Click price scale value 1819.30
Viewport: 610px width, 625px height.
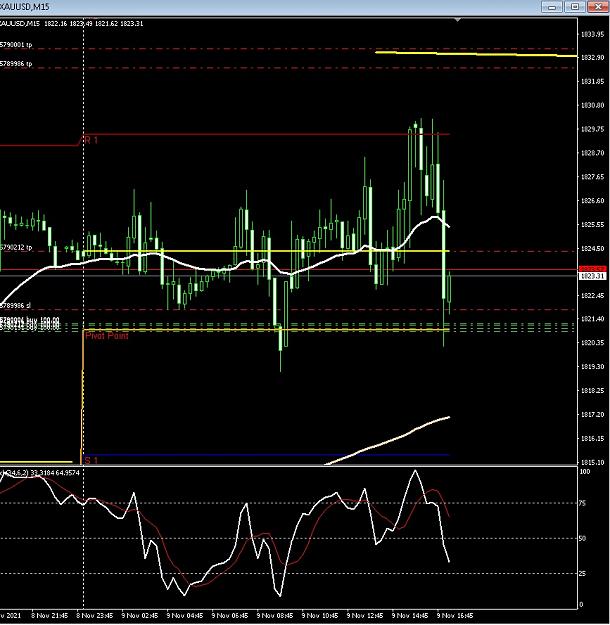tap(592, 366)
